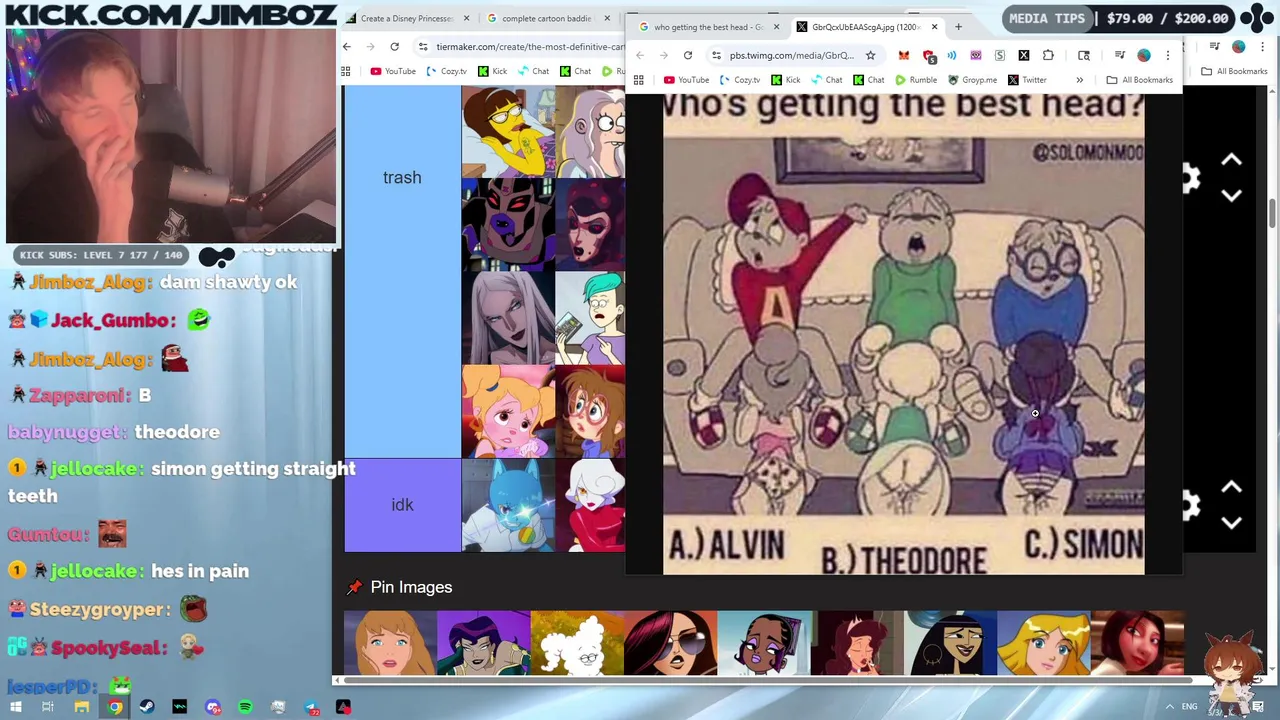The width and height of the screenshot is (1280, 720).
Task: Close the Create a Disney Princesses tab
Action: tap(465, 18)
